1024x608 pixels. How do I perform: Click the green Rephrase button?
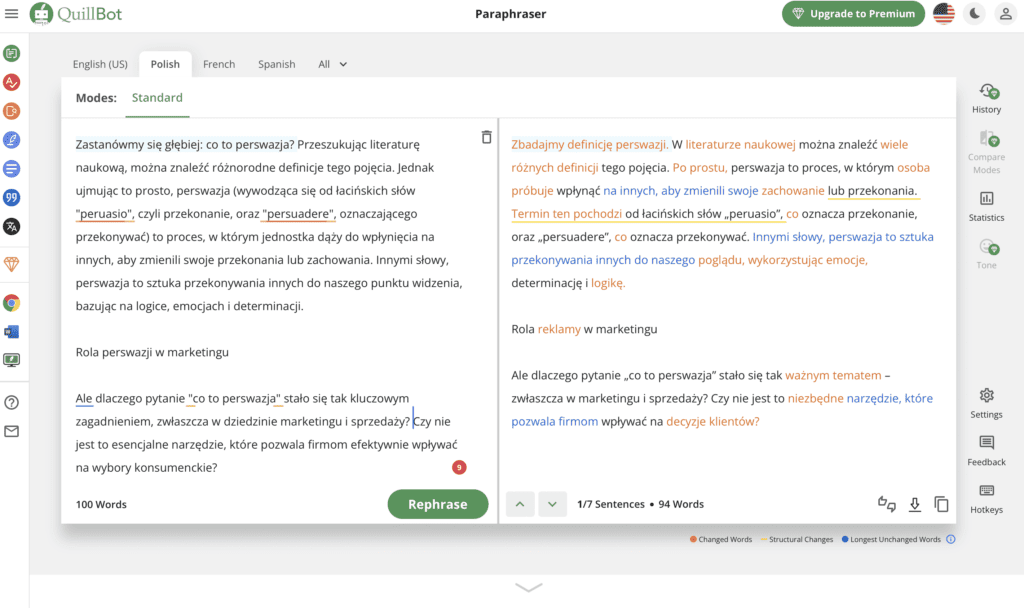pyautogui.click(x=438, y=504)
